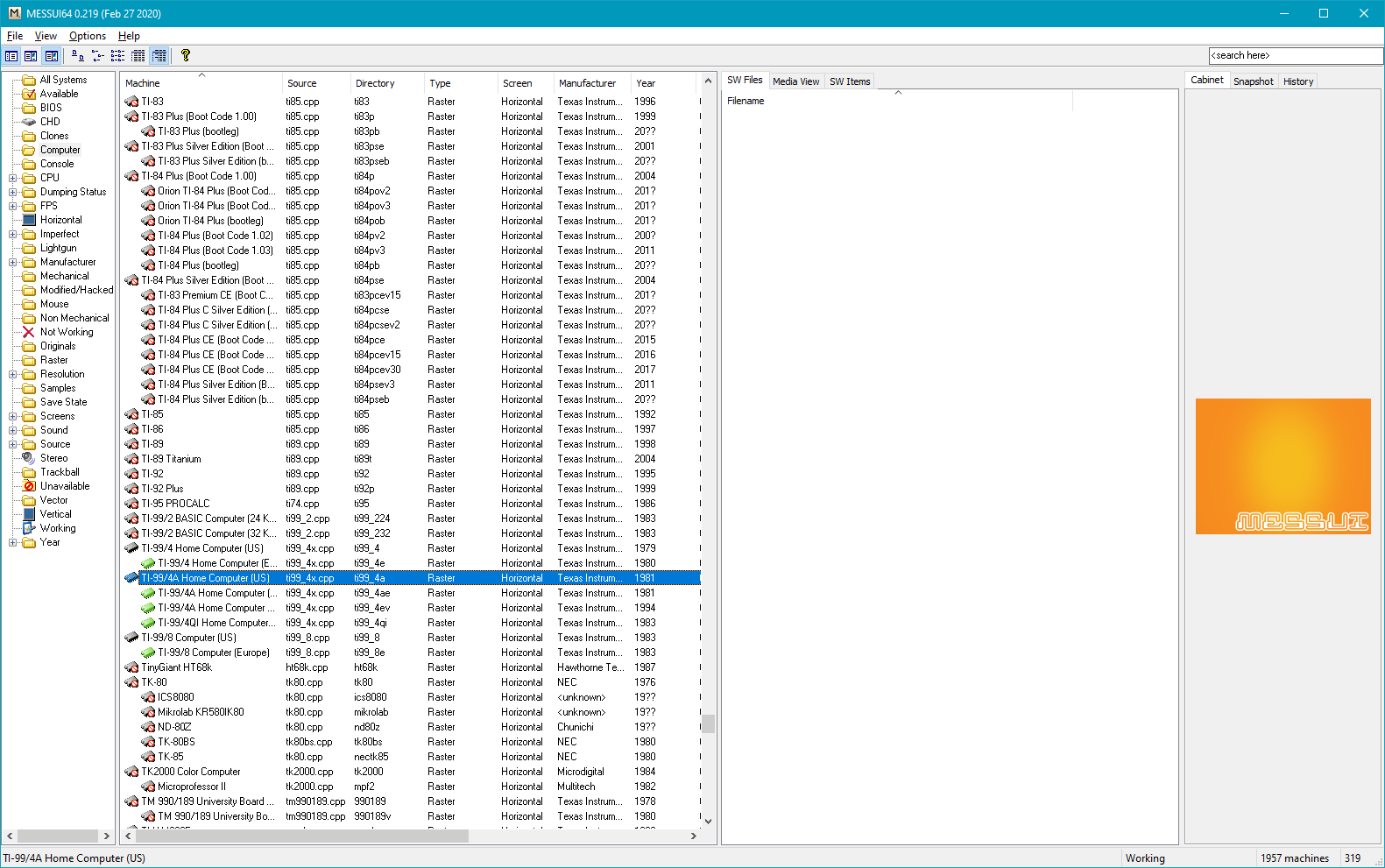
Task: Click the TK-80 machine icon
Action: [x=131, y=682]
